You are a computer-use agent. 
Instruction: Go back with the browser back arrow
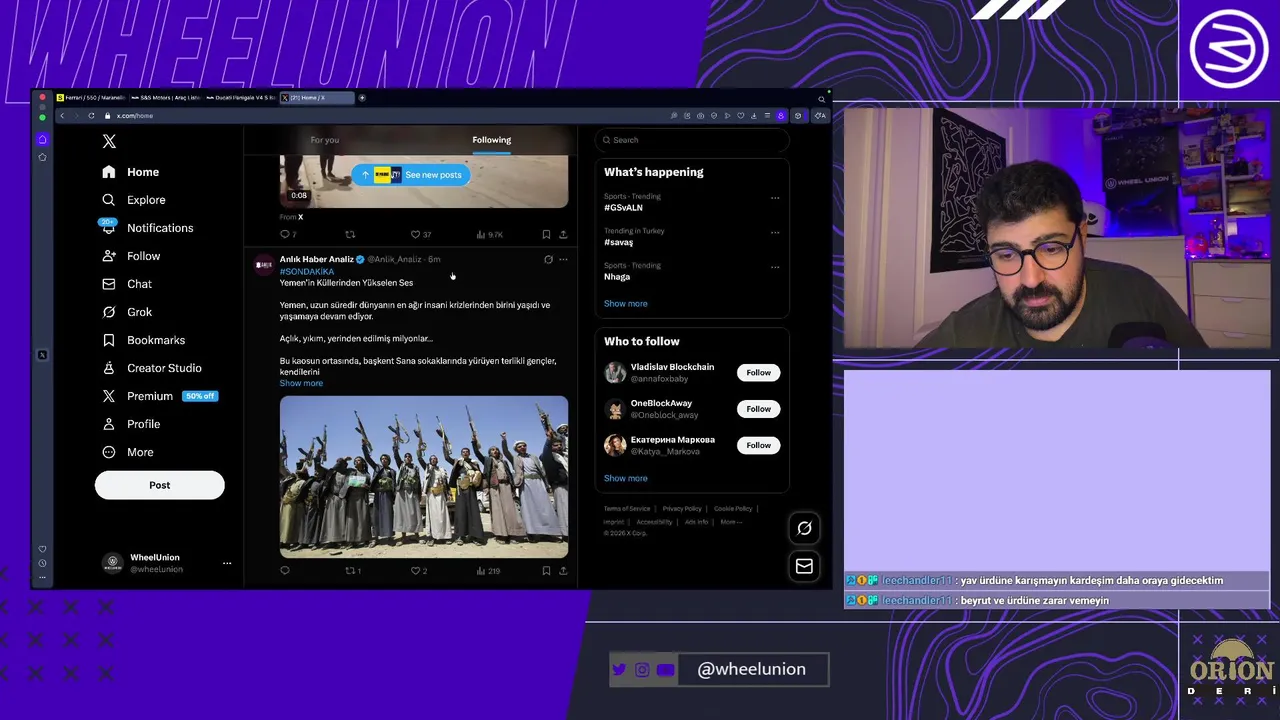[62, 116]
